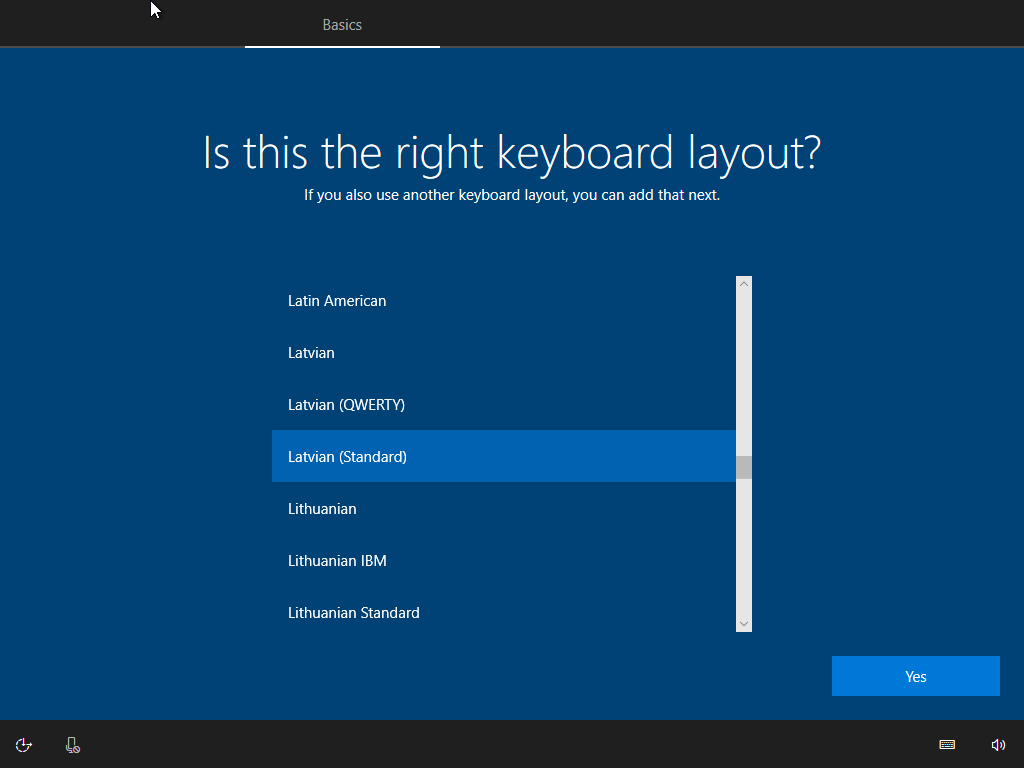Pick the Latvian (QWERTY) layout
Viewport: 1024px width, 768px height.
[346, 405]
